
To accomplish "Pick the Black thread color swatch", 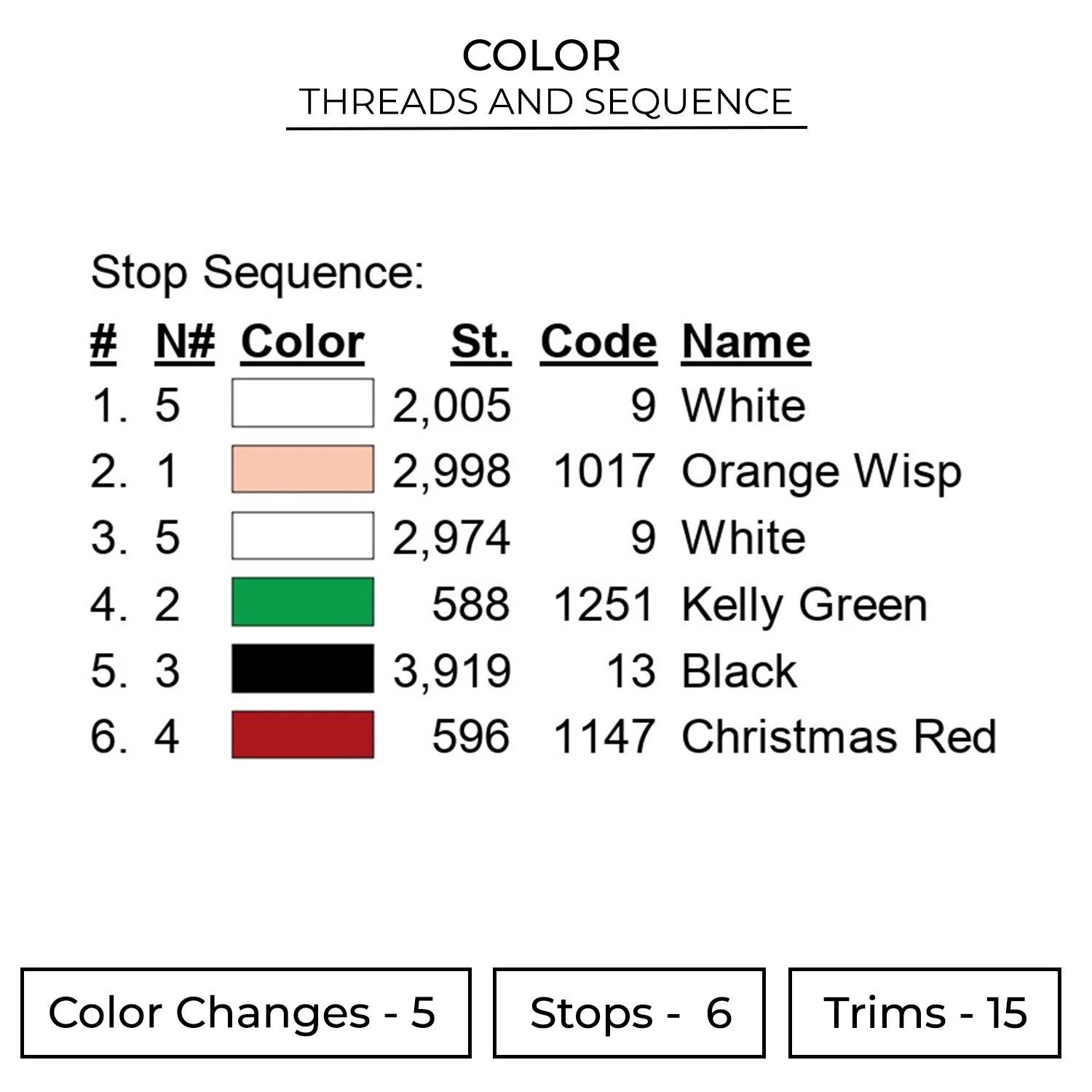I will [x=303, y=668].
